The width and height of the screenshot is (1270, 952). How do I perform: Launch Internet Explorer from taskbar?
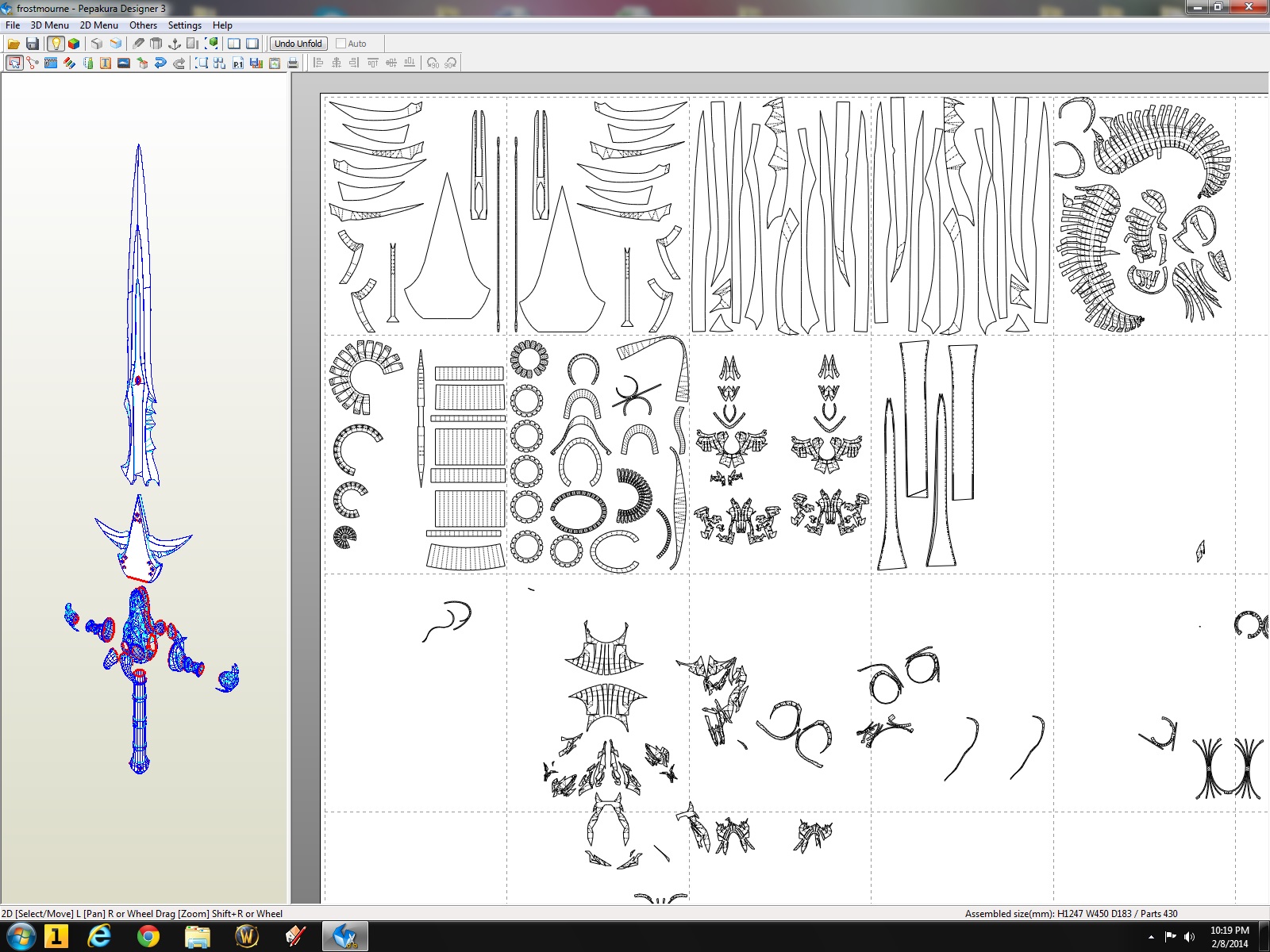99,937
